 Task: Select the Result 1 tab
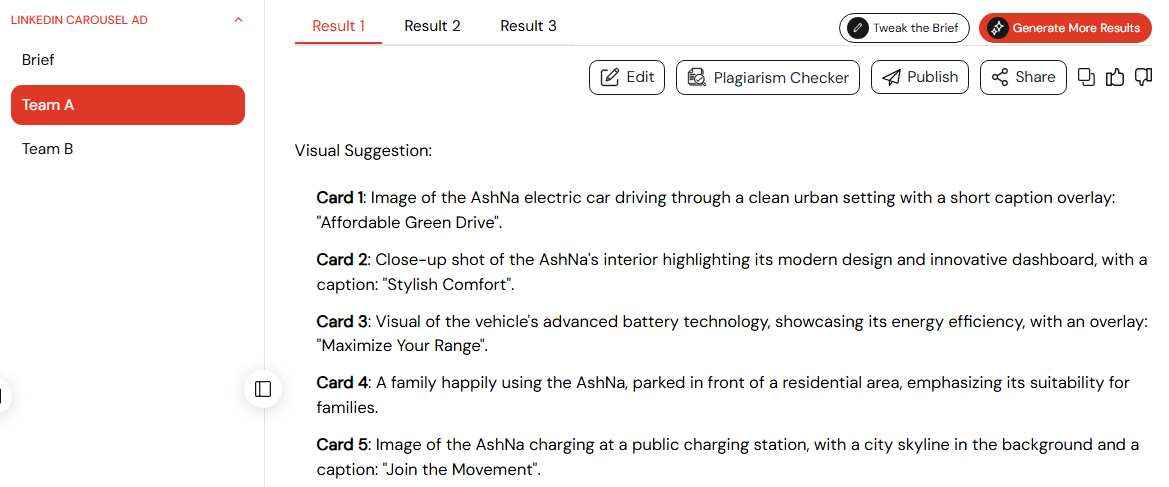coord(338,26)
